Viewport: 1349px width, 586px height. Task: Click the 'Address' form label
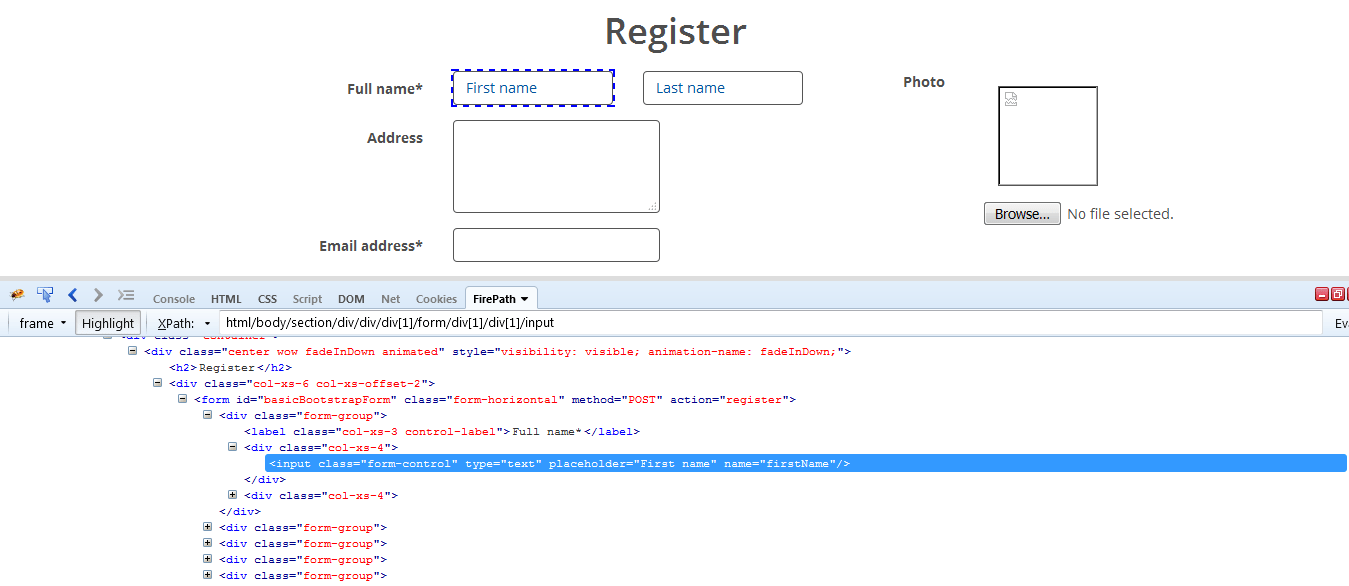[x=395, y=138]
